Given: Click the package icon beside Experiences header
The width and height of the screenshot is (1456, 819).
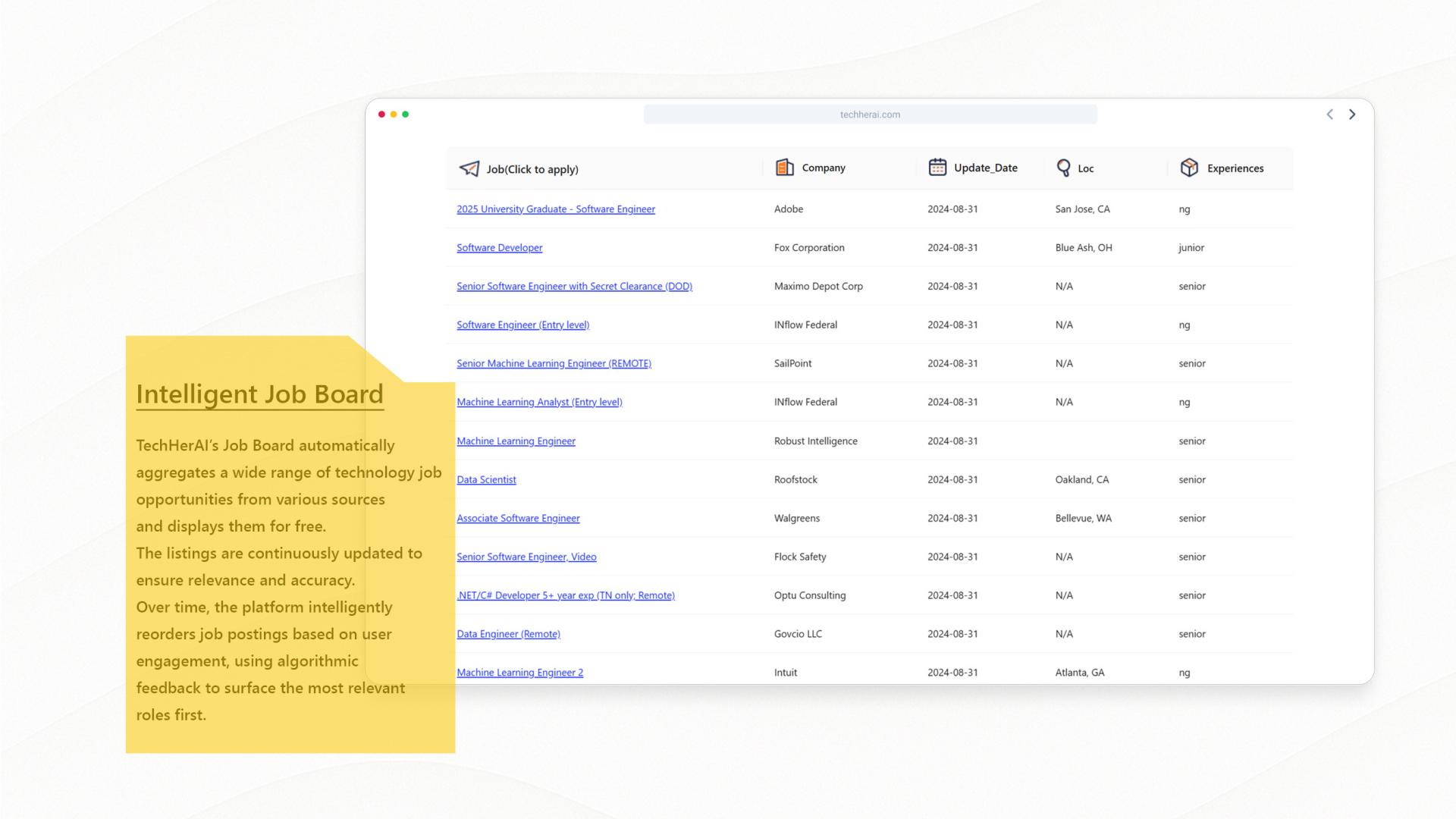Looking at the screenshot, I should 1189,168.
